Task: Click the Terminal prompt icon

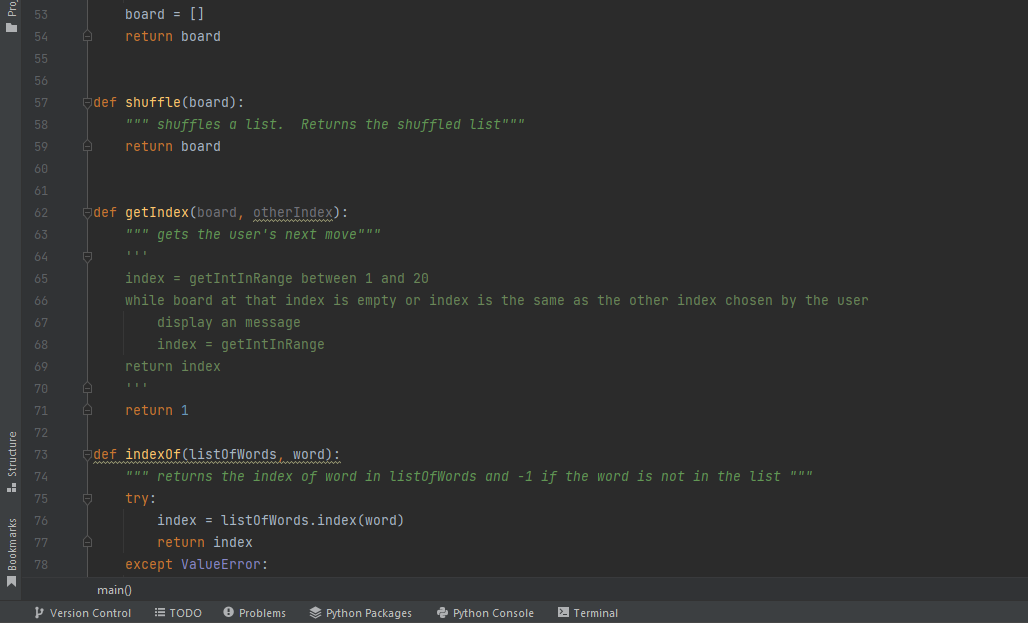Action: click(563, 612)
